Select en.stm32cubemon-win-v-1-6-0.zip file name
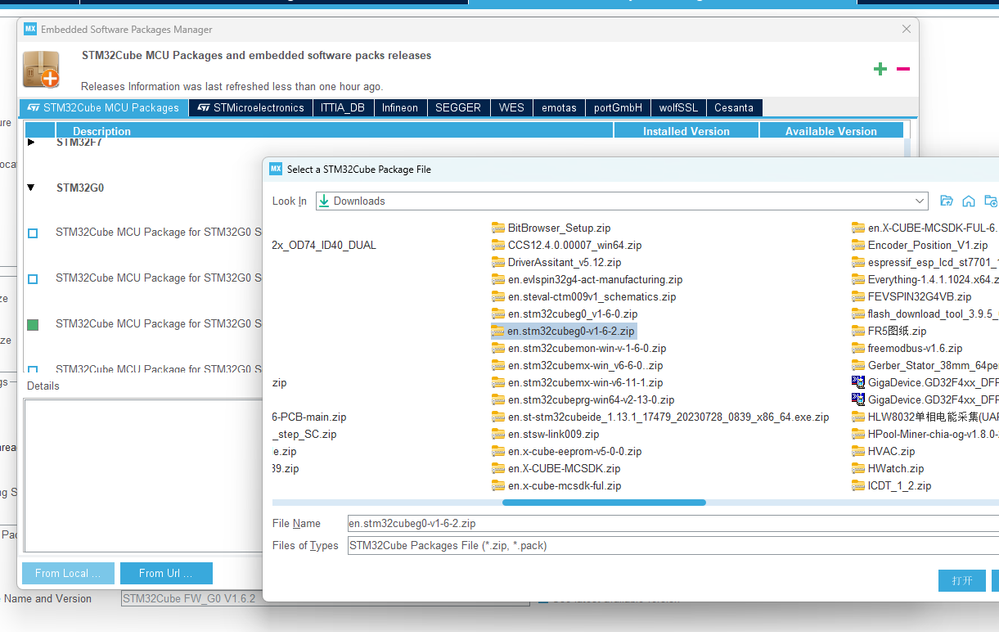This screenshot has height=632, width=999. pyautogui.click(x=587, y=348)
